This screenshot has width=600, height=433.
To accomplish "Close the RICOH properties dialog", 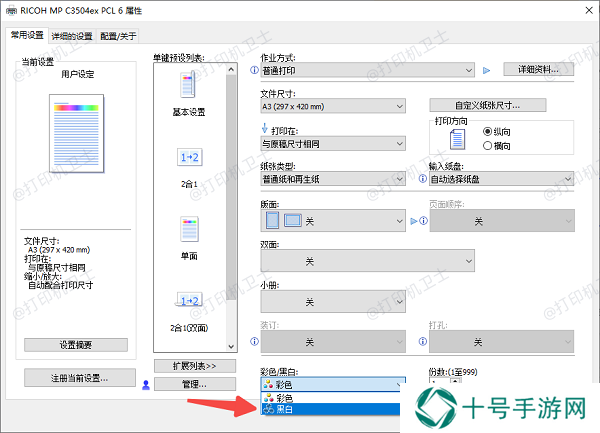I will tap(589, 10).
